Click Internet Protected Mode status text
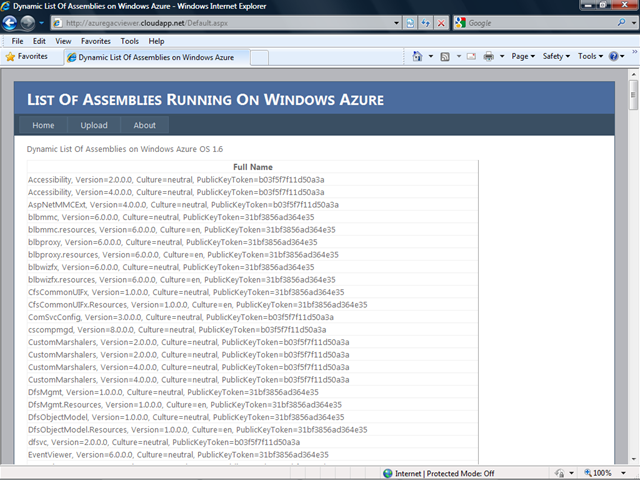Image resolution: width=640 pixels, height=480 pixels. [x=444, y=473]
